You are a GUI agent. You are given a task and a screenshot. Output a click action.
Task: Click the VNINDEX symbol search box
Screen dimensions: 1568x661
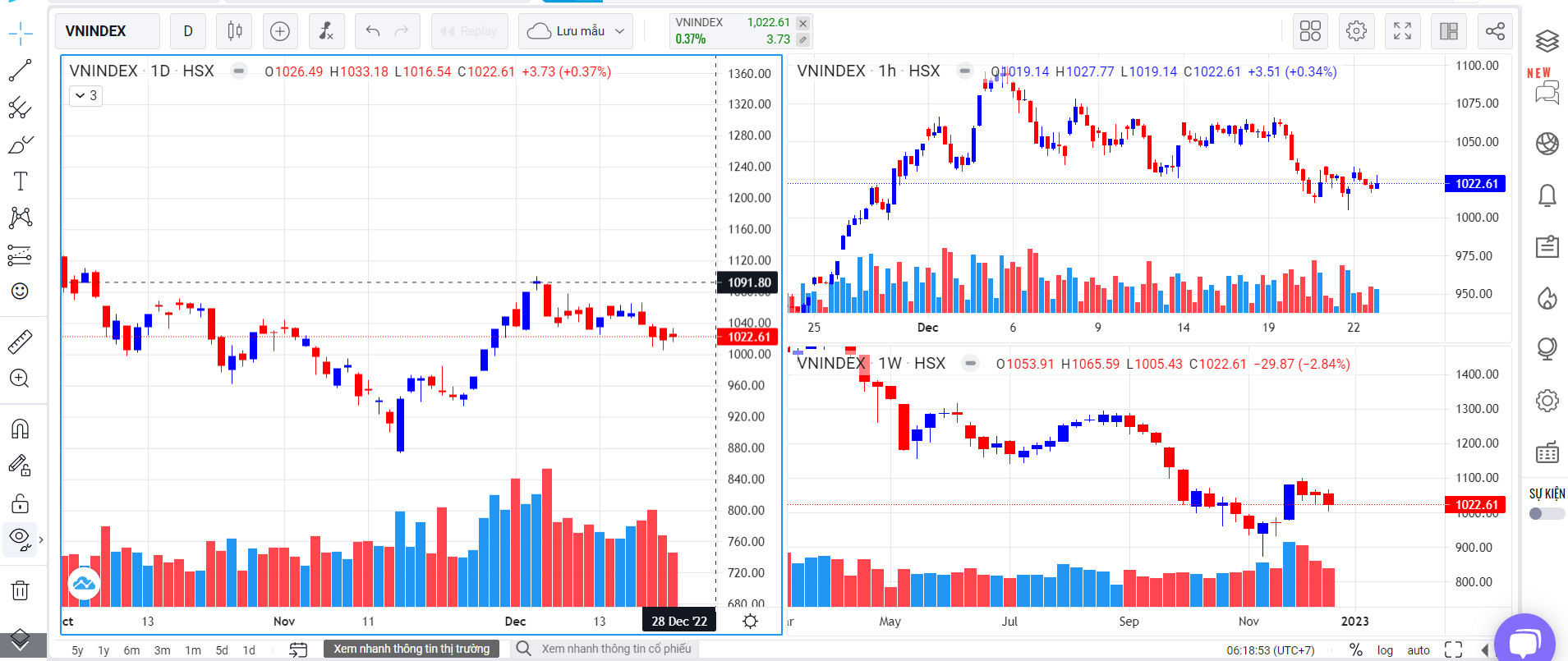pos(108,31)
